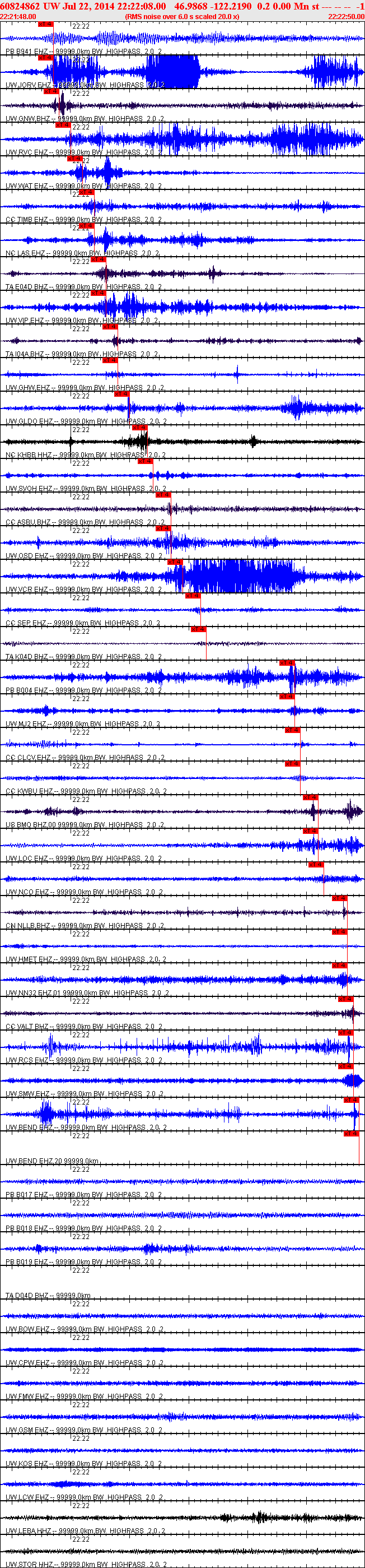
Task: Click red pick flag on CC SEP trace
Action: [192, 596]
